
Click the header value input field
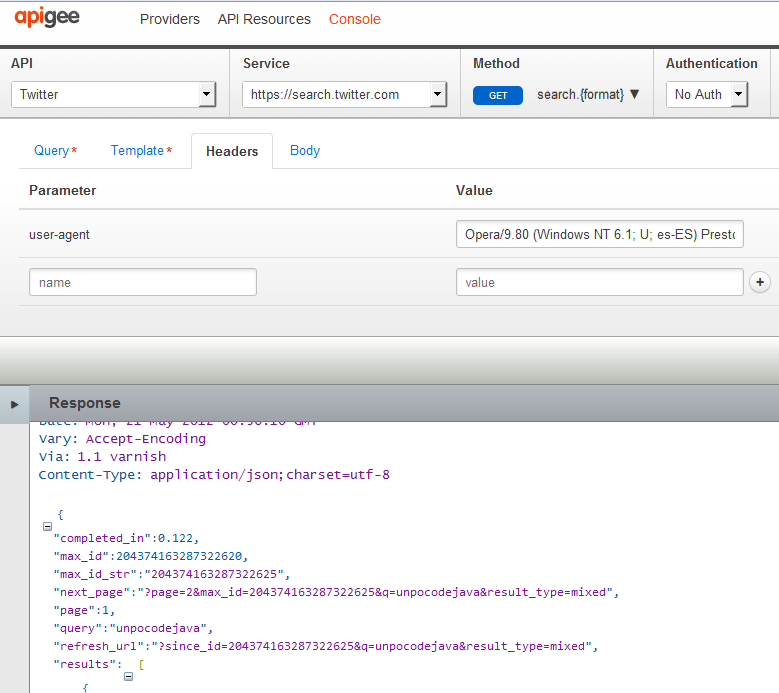tap(599, 283)
